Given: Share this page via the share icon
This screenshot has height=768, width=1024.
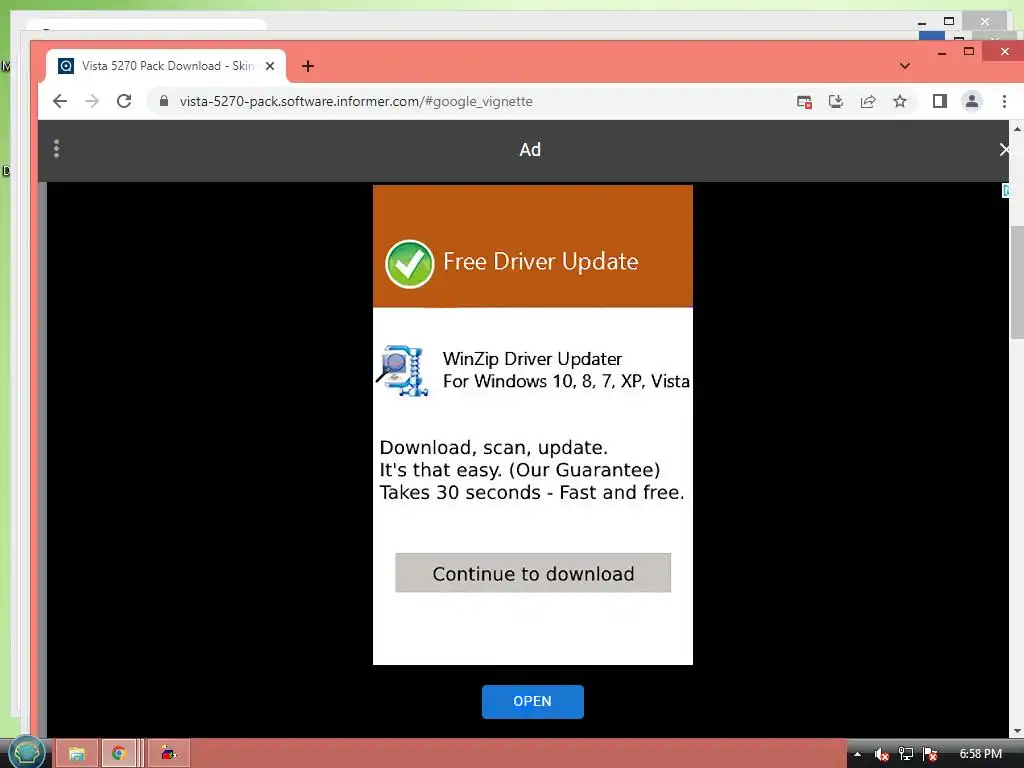Looking at the screenshot, I should pyautogui.click(x=868, y=101).
